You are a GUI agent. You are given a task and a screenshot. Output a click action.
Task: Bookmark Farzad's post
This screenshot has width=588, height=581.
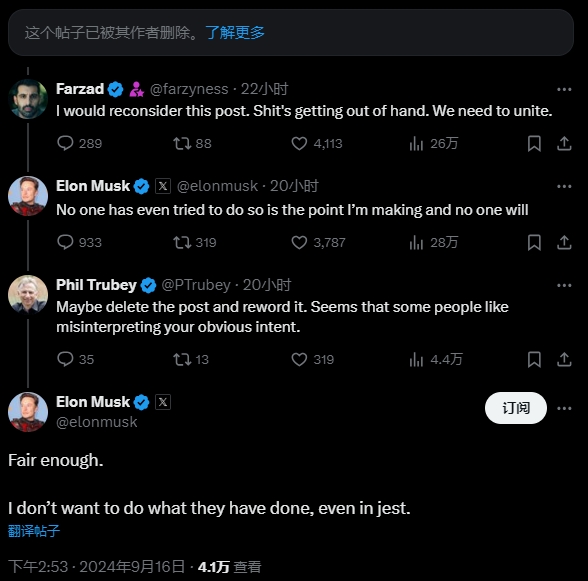point(534,144)
